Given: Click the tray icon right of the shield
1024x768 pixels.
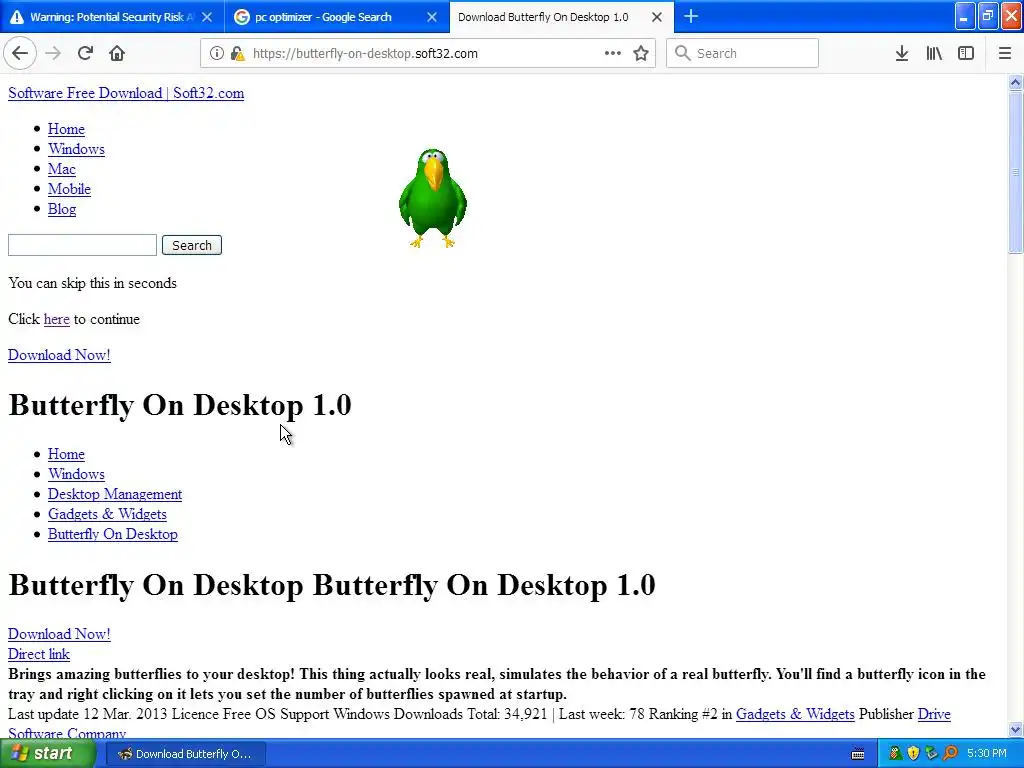Looking at the screenshot, I should [x=931, y=754].
